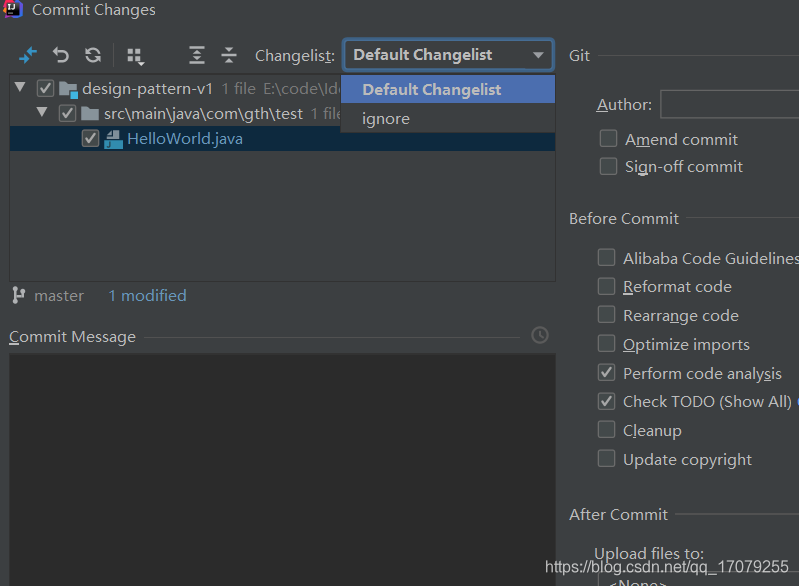
Task: Collapse the src\main\java\com\gth\test node
Action: [x=42, y=112]
